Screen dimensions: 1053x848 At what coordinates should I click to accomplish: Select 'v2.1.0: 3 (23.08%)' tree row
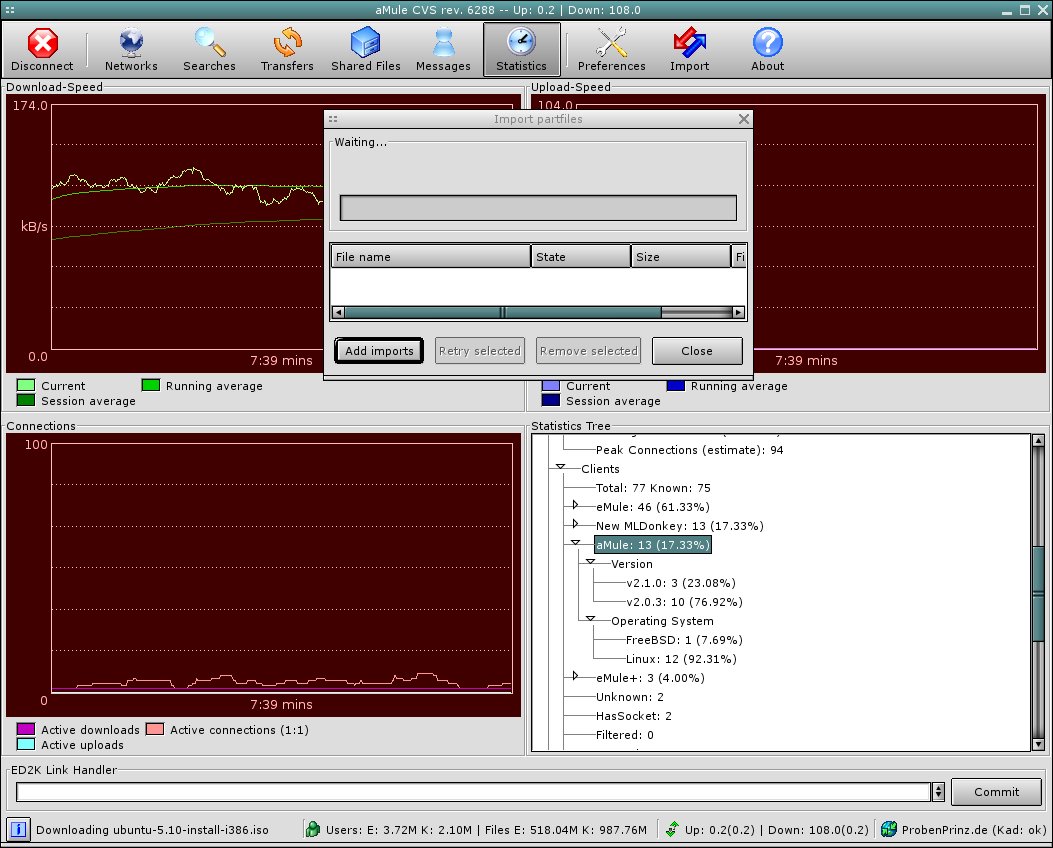click(680, 583)
